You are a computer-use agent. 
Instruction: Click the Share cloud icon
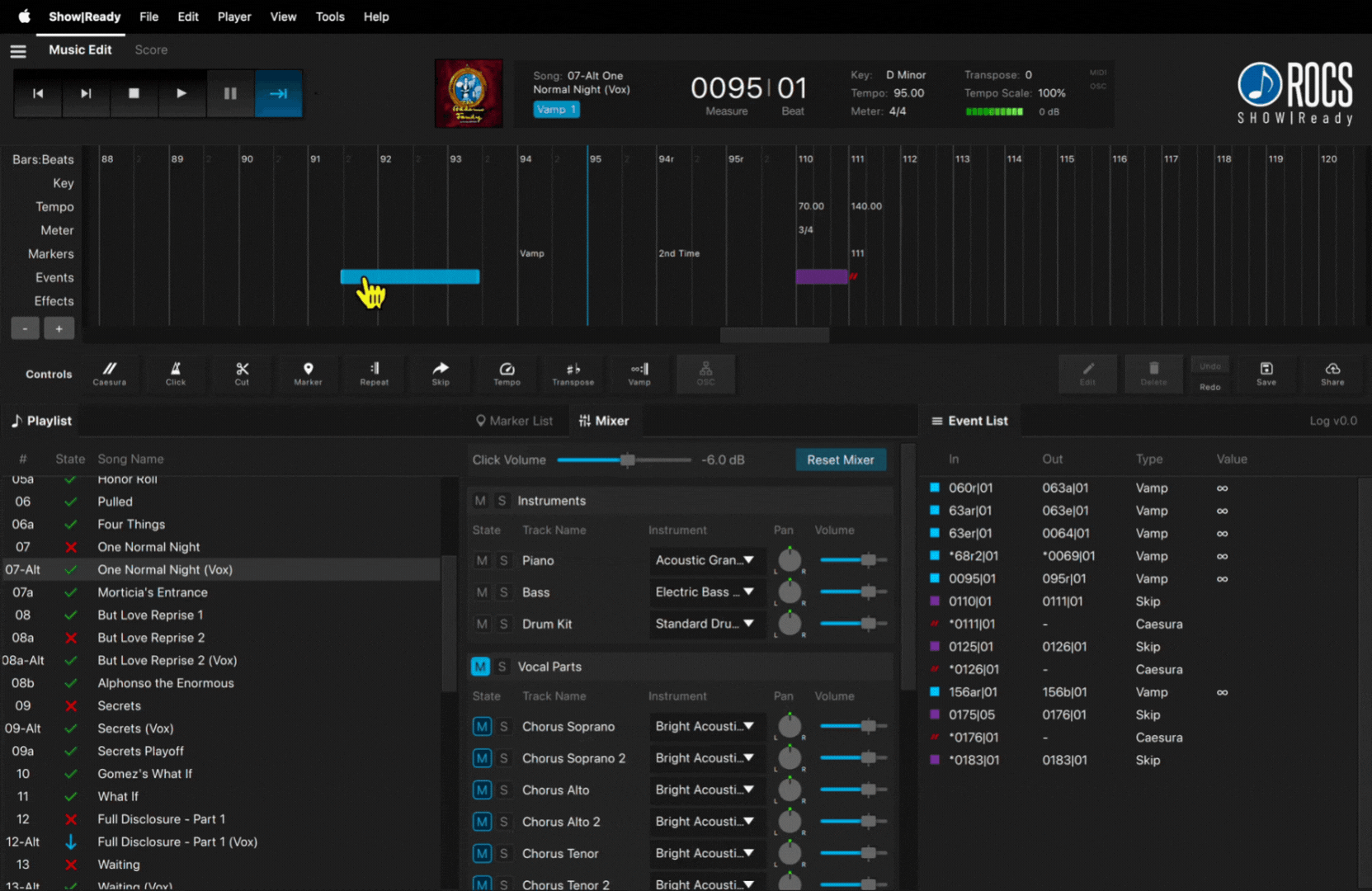[1332, 373]
